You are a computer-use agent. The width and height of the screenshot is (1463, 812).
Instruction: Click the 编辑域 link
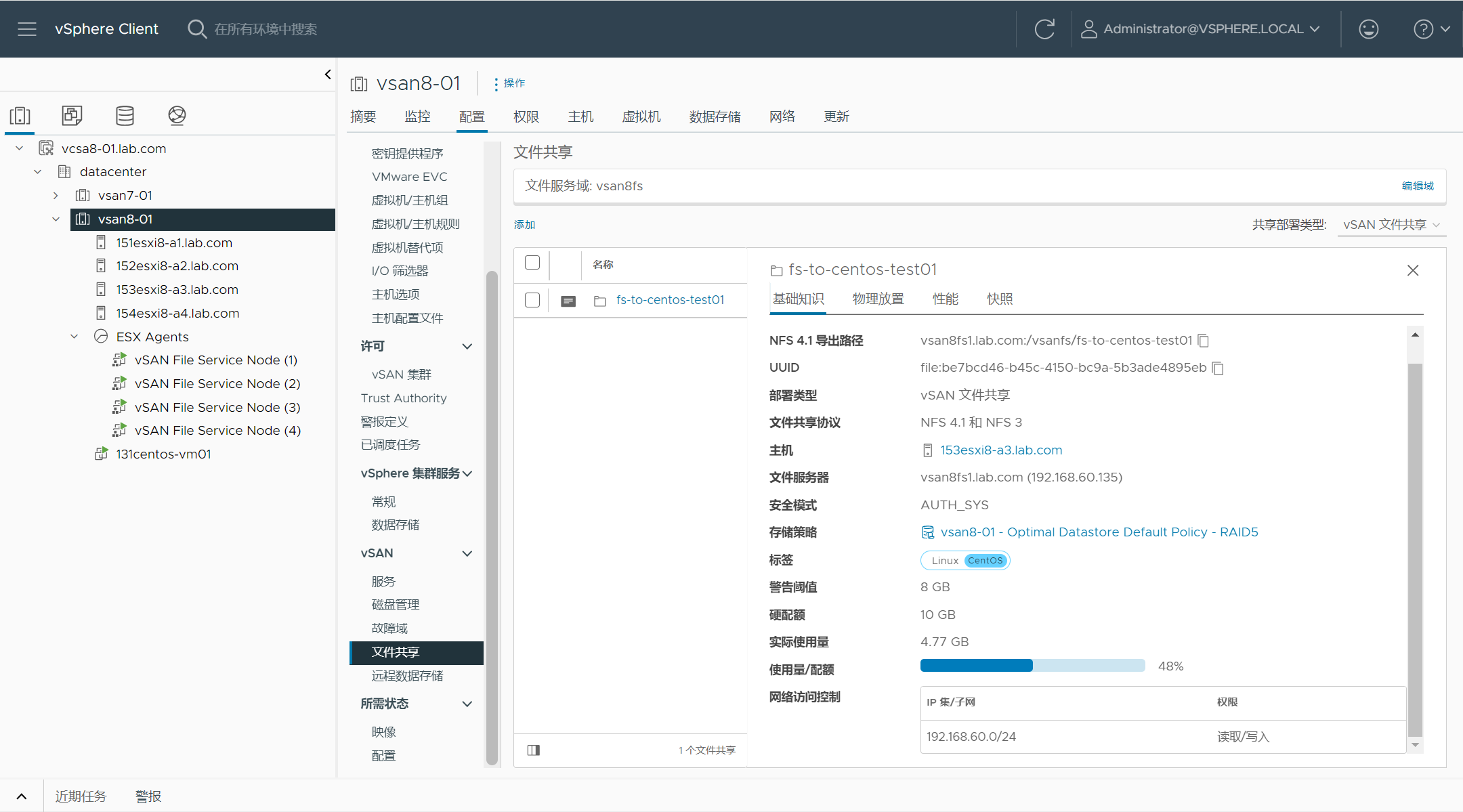(x=1418, y=186)
